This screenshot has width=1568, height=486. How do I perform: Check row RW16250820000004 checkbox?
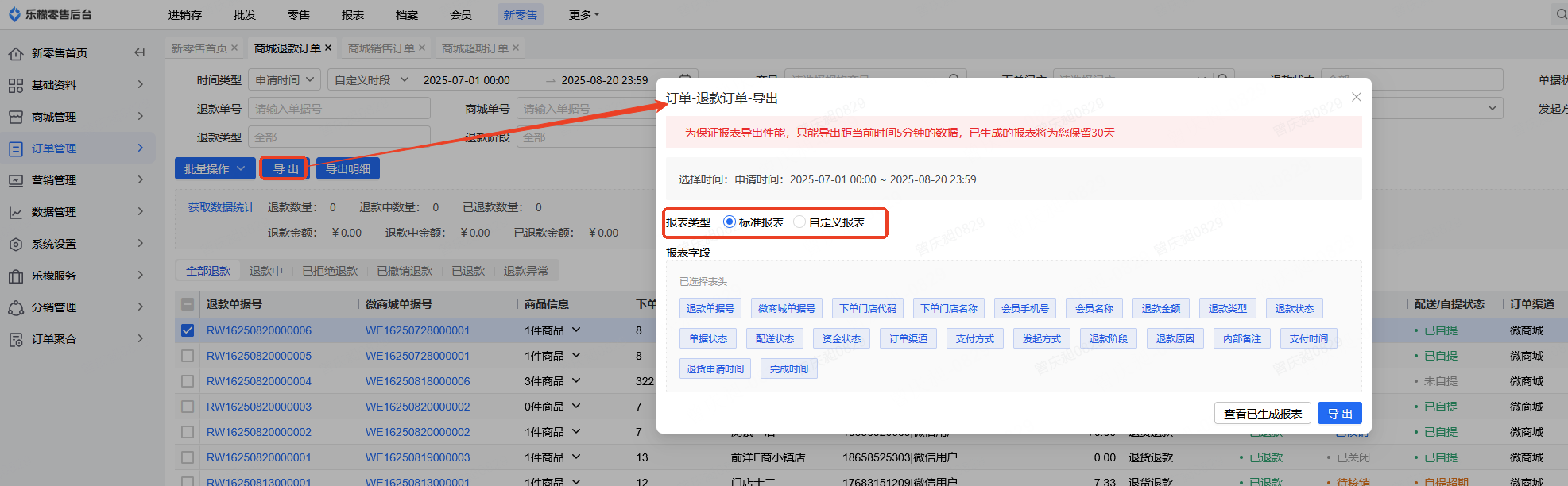[188, 381]
